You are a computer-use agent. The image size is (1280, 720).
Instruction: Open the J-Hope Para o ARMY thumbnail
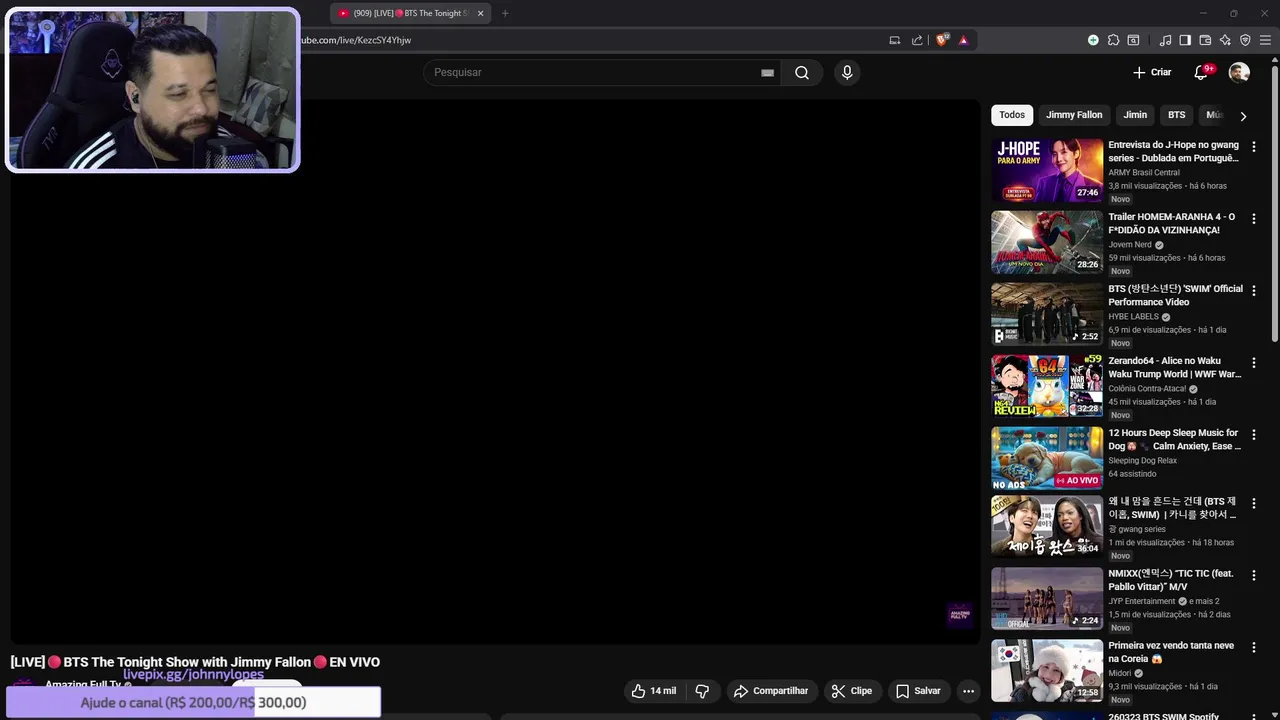click(1047, 170)
